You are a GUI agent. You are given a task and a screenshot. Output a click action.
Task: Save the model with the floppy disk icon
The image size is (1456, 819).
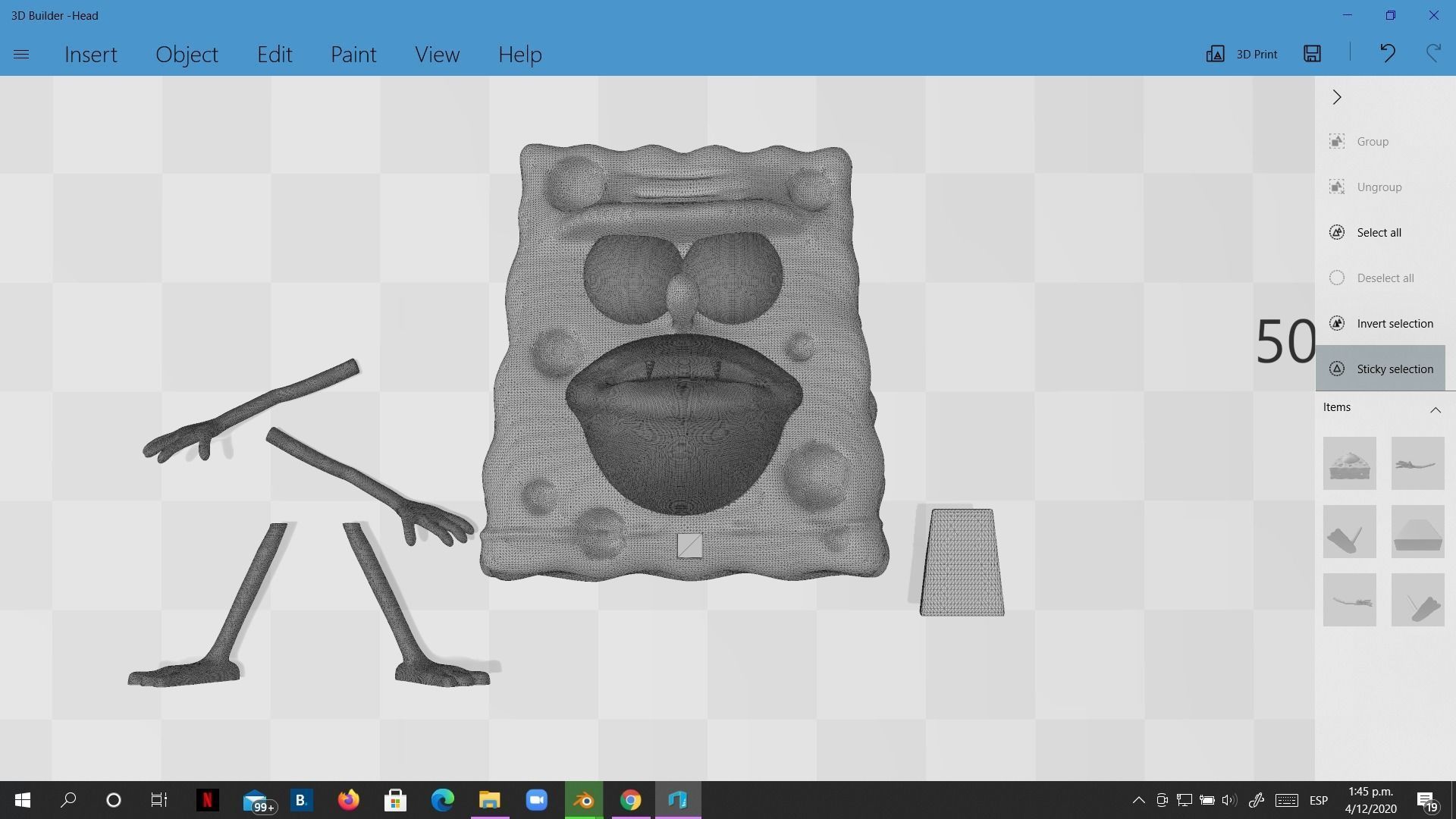[1313, 53]
